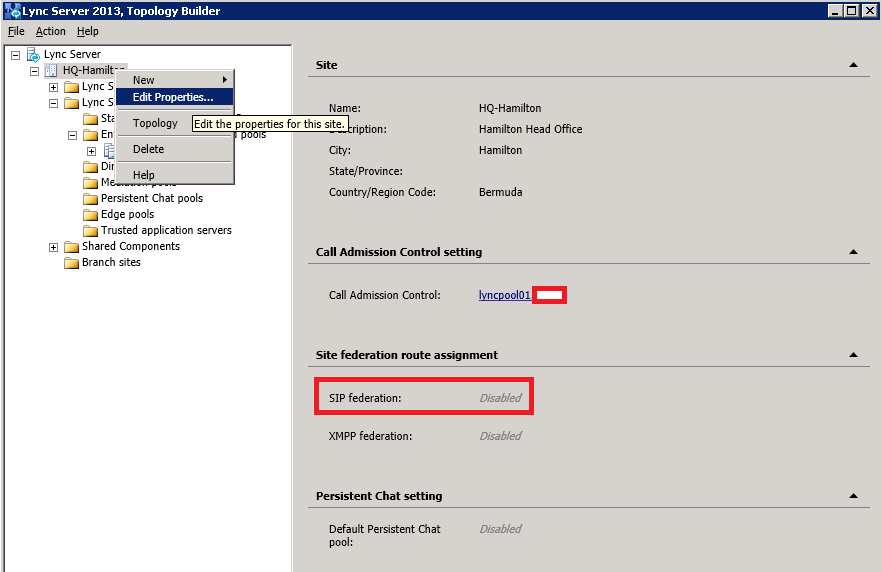Open the Action menu in menu bar
The image size is (882, 572).
coord(51,31)
